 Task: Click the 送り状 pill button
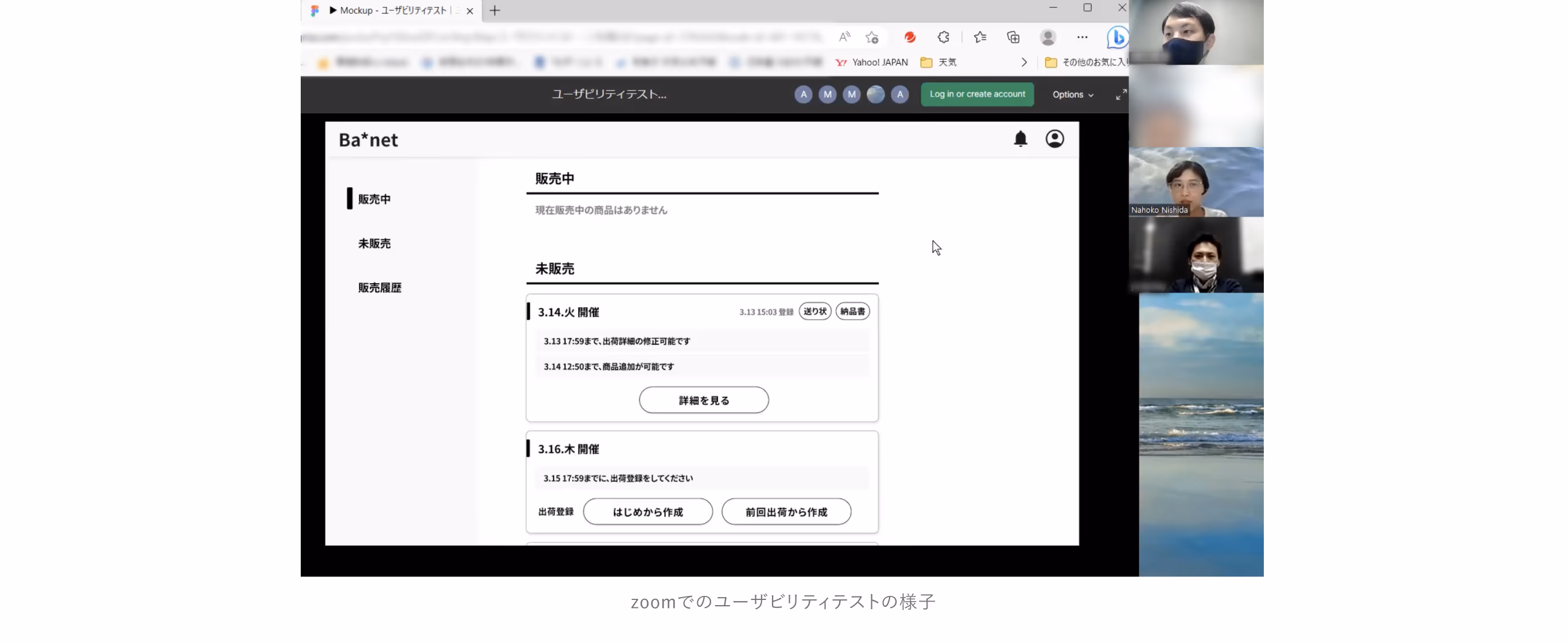(814, 311)
